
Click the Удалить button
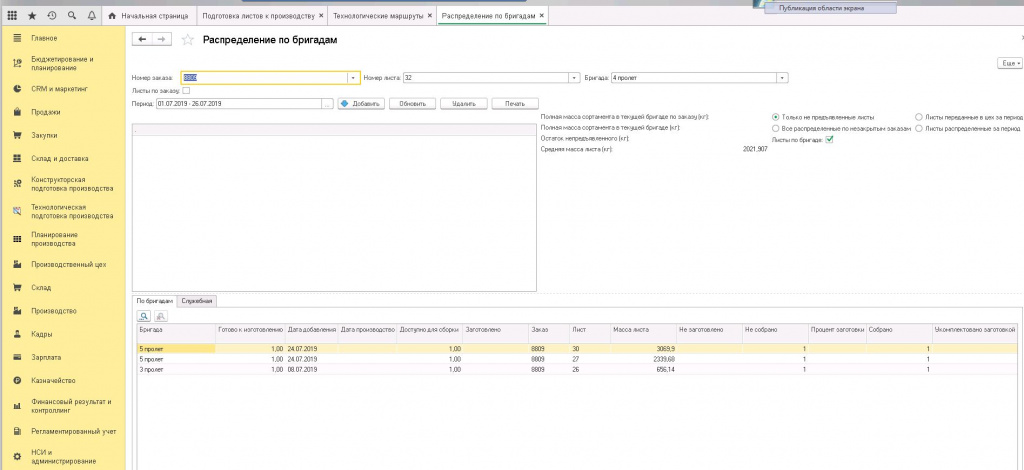(464, 104)
